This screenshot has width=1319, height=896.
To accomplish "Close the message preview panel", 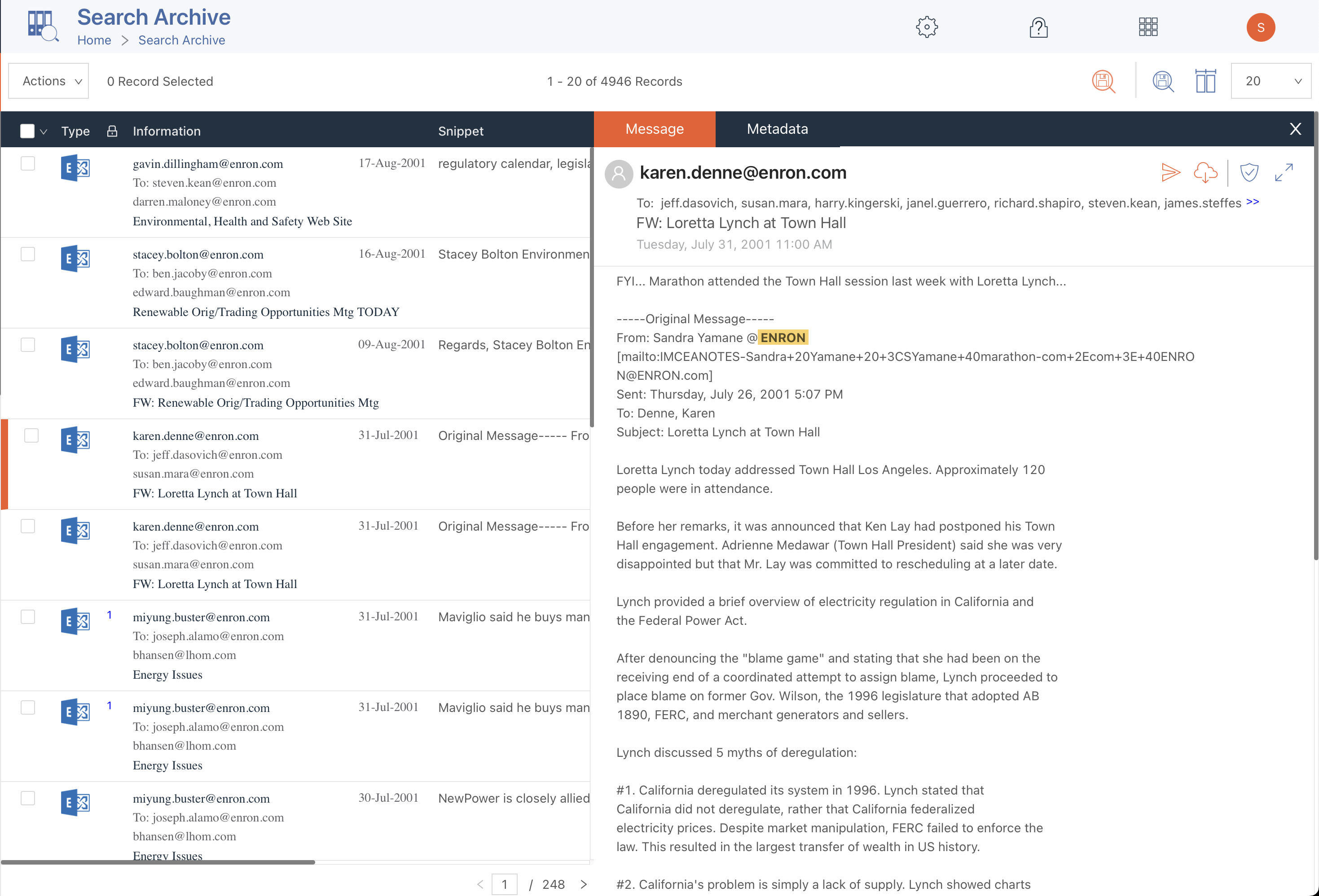I will coord(1295,129).
